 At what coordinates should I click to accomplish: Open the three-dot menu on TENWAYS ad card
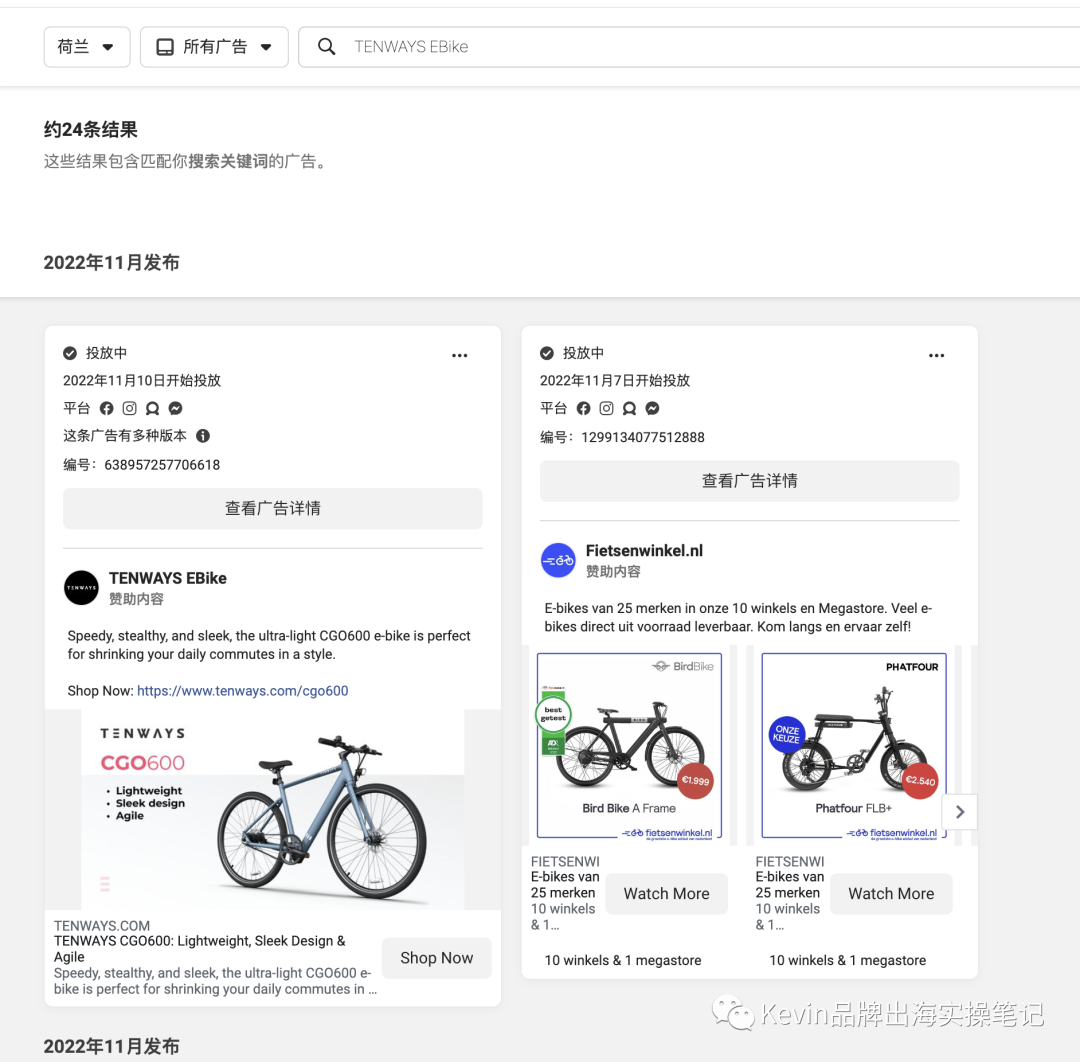459,355
